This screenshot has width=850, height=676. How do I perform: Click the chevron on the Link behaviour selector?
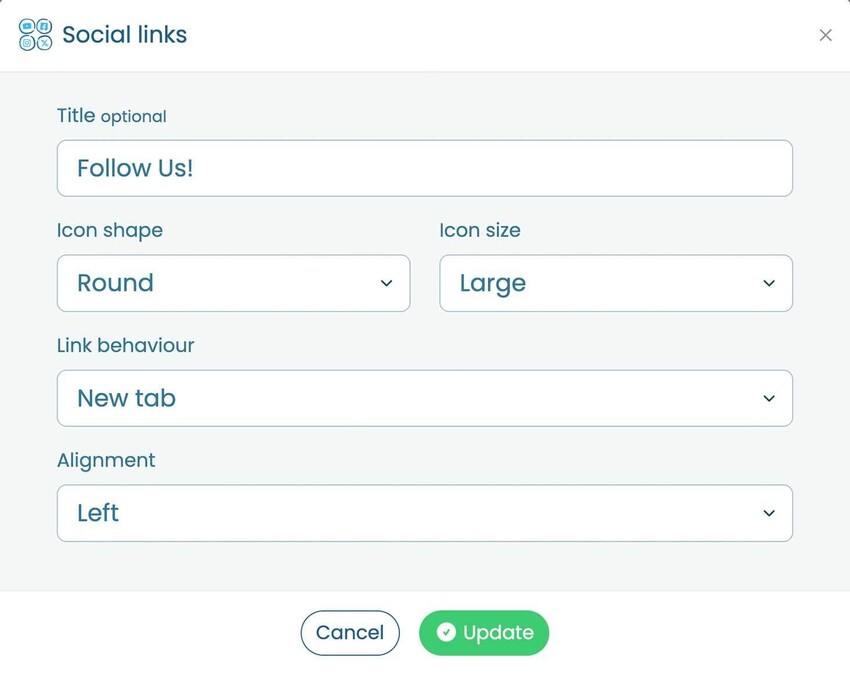(x=769, y=398)
